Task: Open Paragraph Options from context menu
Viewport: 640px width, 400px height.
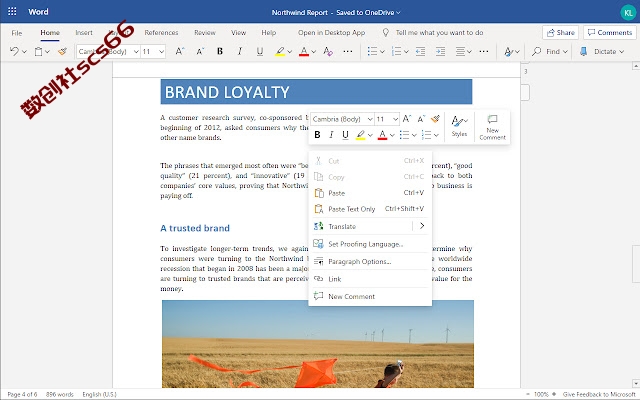Action: coord(370,261)
